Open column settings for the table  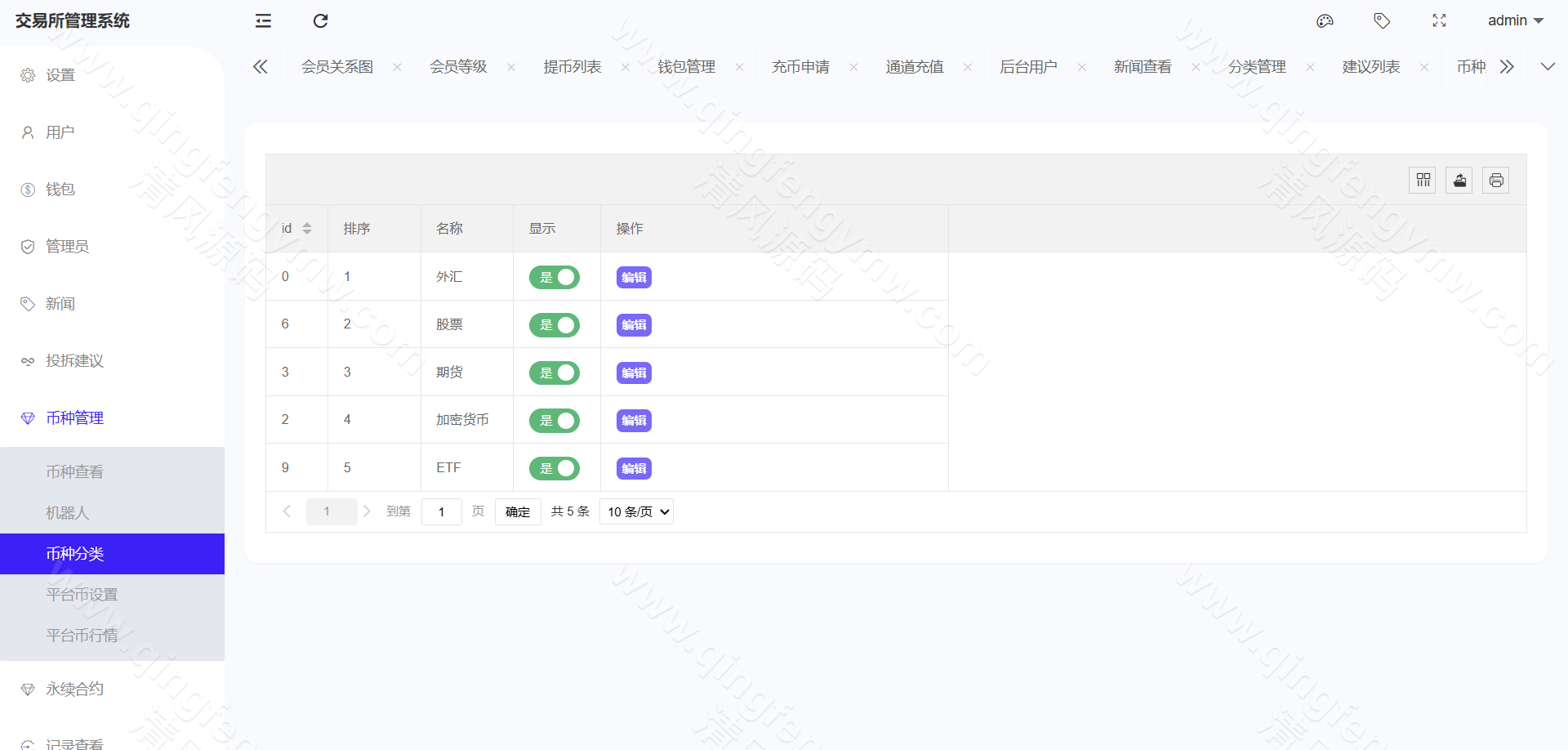[x=1422, y=180]
